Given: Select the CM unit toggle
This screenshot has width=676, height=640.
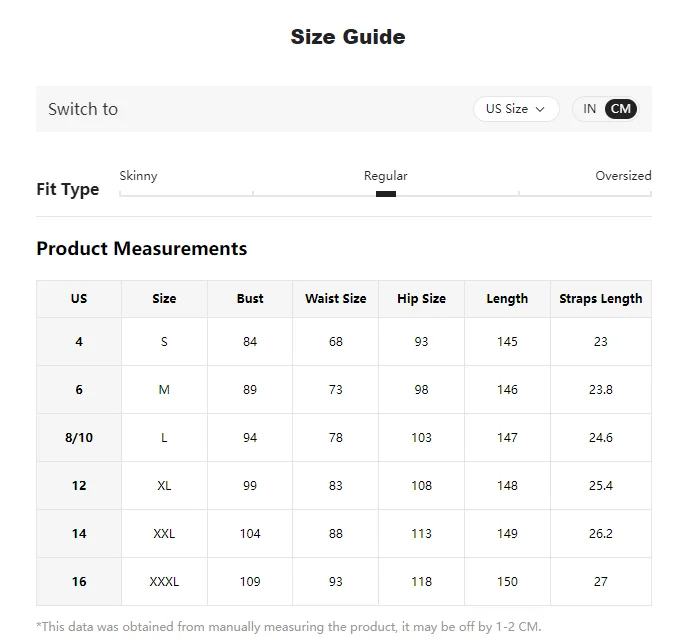Looking at the screenshot, I should pos(620,109).
